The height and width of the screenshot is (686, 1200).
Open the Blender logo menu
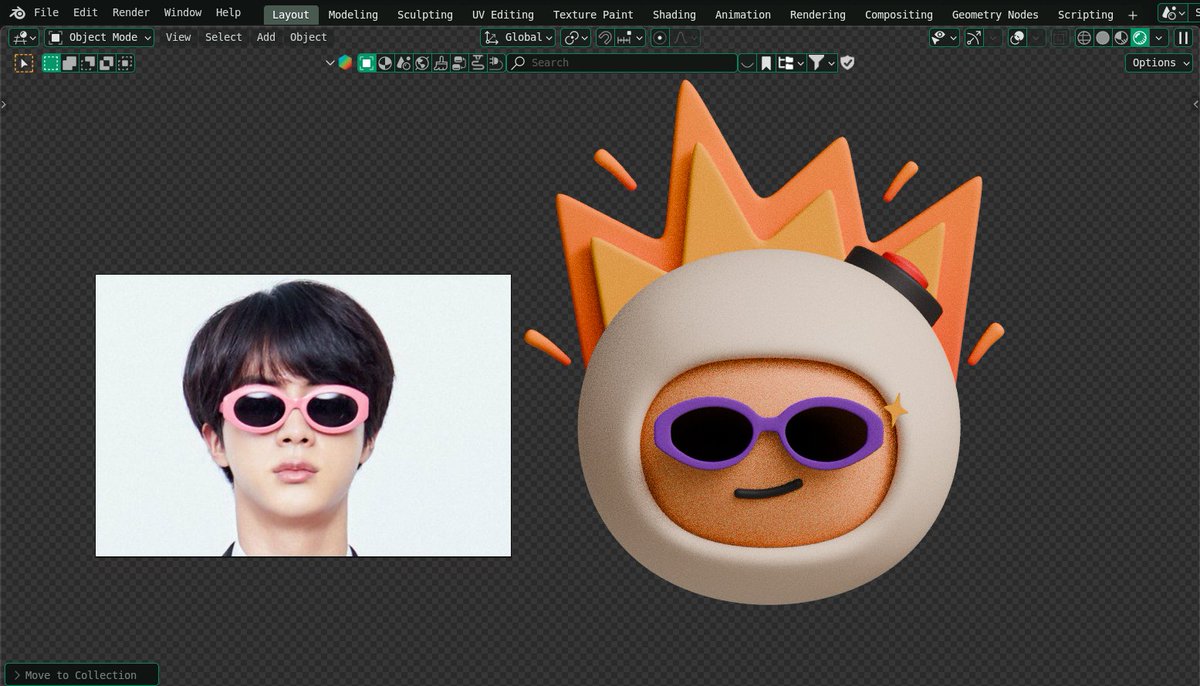click(x=15, y=13)
